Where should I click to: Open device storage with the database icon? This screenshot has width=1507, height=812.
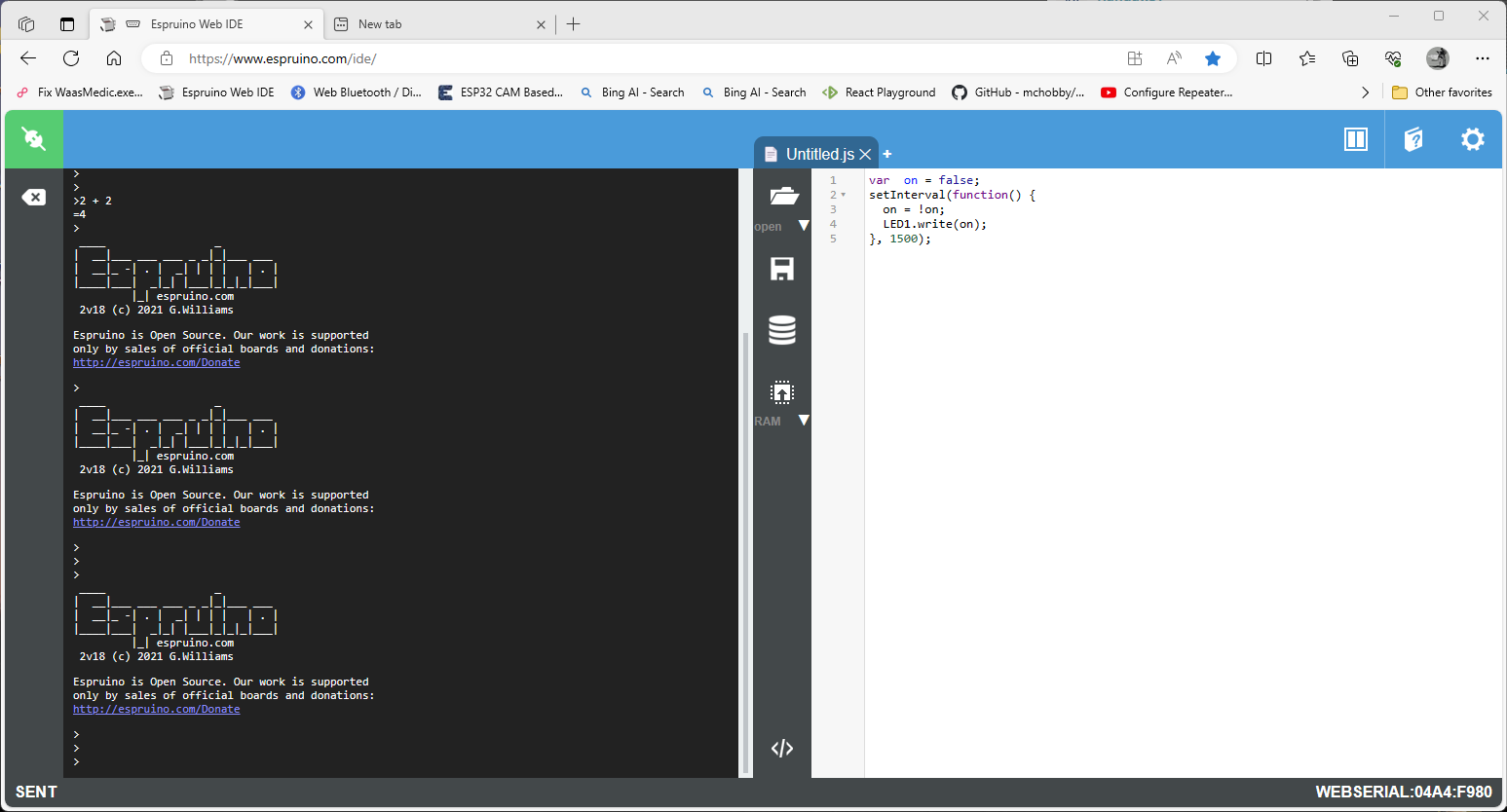(782, 330)
